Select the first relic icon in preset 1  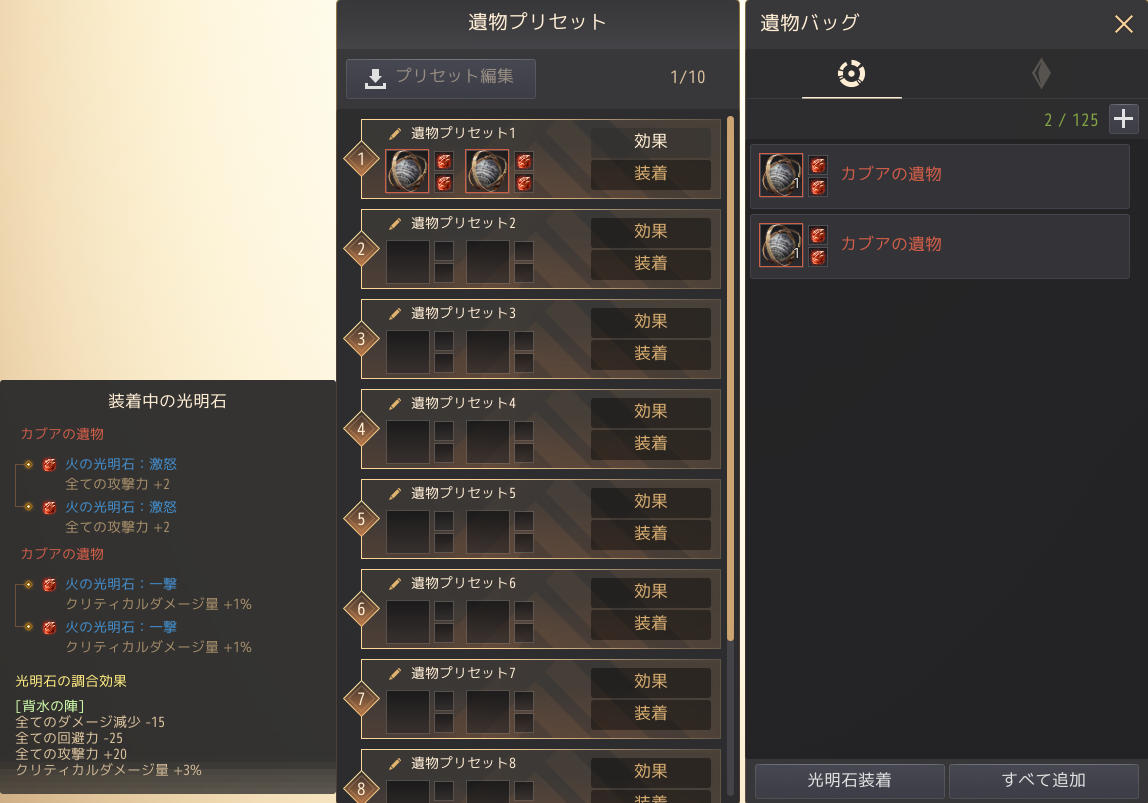pyautogui.click(x=407, y=171)
